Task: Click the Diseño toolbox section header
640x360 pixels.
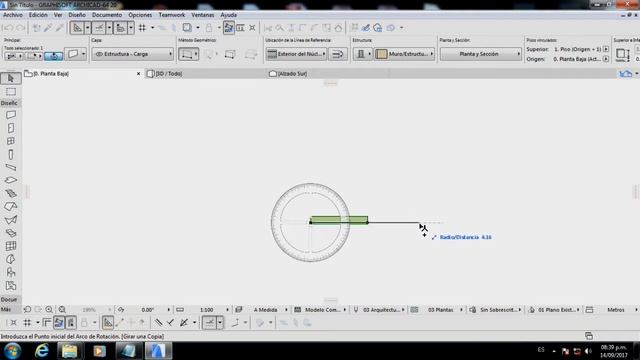Action: (9, 103)
